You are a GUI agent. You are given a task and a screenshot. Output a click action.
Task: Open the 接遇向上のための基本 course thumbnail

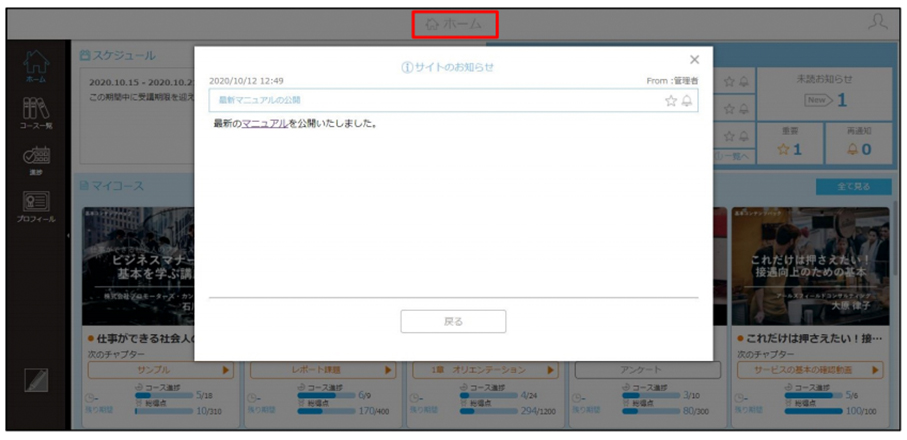point(810,266)
